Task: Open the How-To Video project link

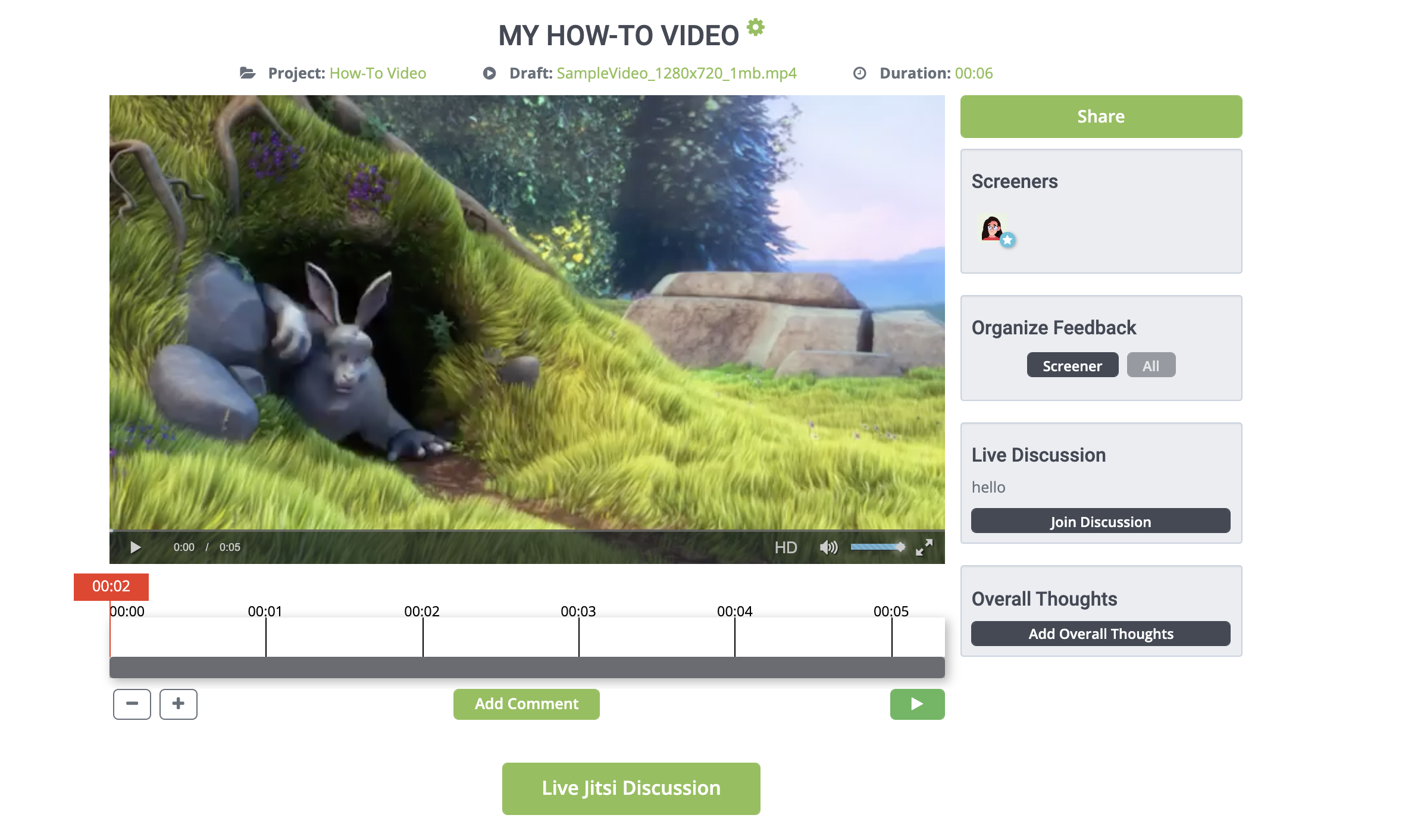Action: point(377,73)
